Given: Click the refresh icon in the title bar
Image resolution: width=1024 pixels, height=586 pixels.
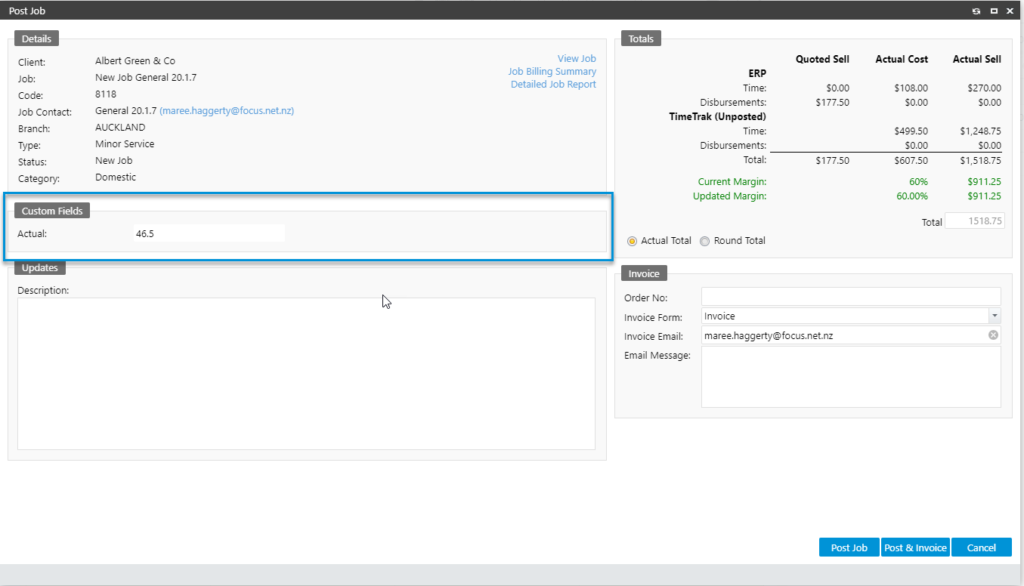Looking at the screenshot, I should [976, 11].
